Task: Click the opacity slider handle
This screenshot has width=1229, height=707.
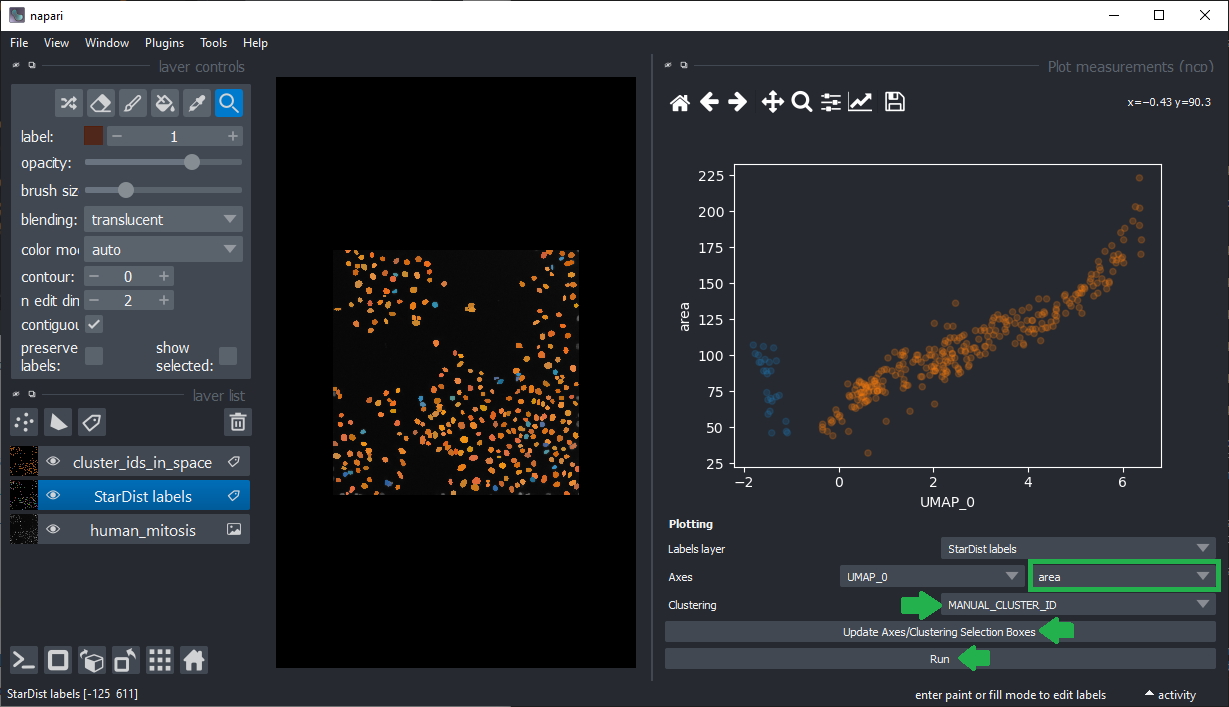Action: (192, 162)
